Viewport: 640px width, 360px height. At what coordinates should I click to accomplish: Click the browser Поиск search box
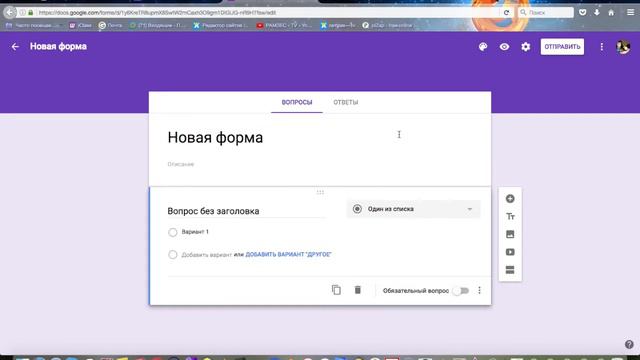point(546,13)
